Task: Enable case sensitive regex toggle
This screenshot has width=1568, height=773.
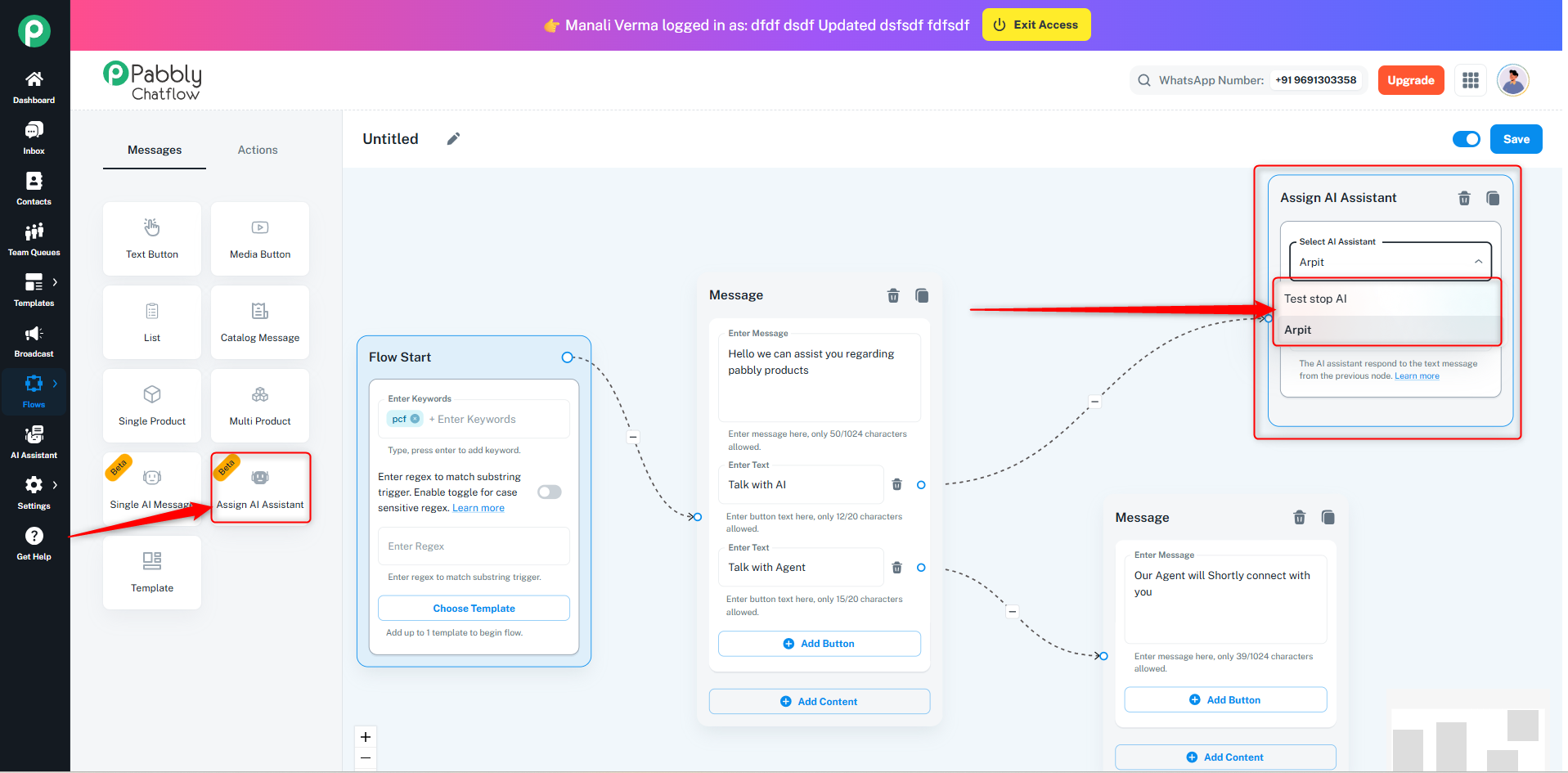Action: point(550,492)
